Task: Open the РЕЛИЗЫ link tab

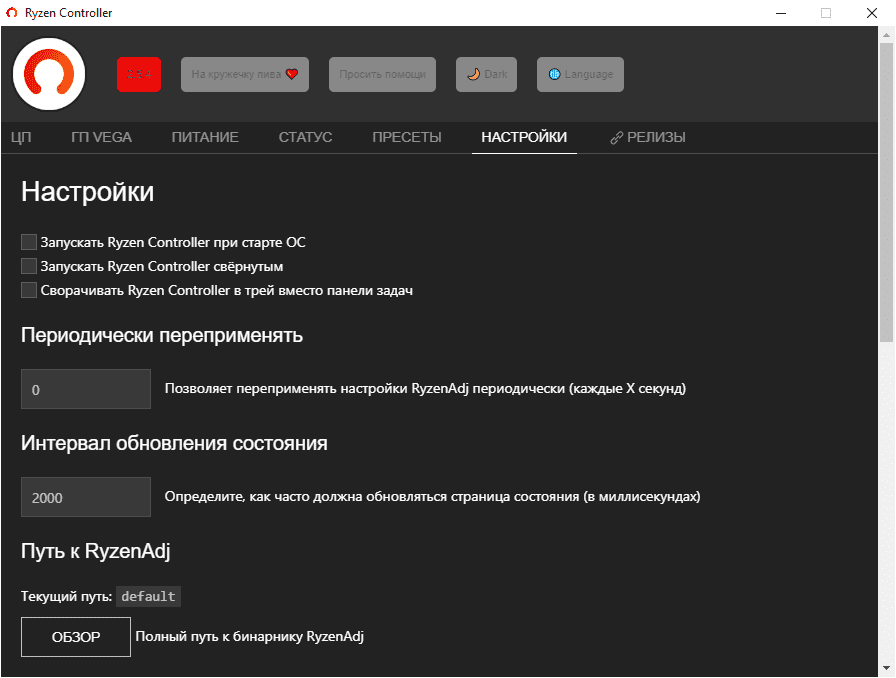Action: pos(648,137)
